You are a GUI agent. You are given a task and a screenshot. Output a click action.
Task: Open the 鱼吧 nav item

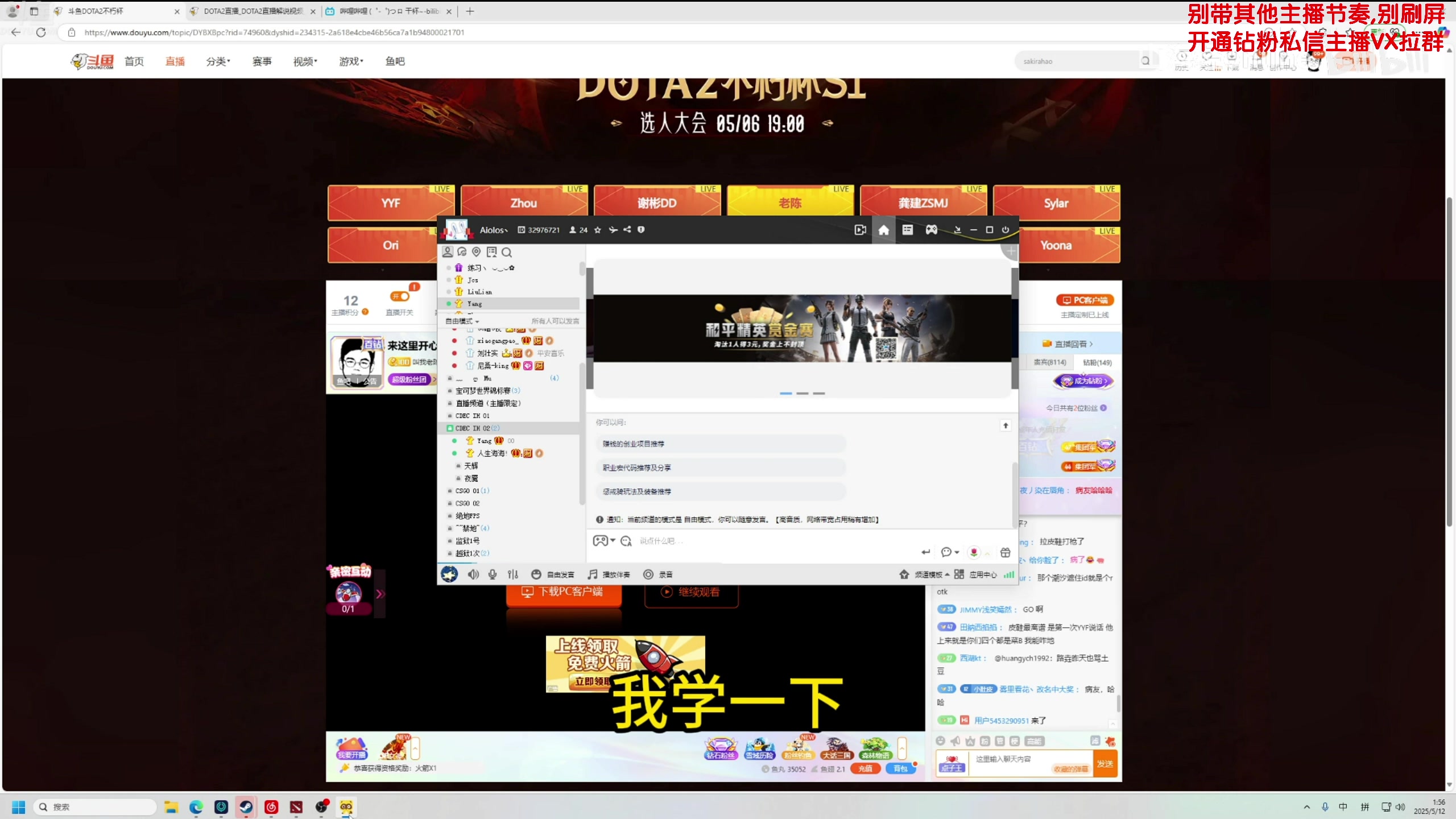click(x=395, y=61)
